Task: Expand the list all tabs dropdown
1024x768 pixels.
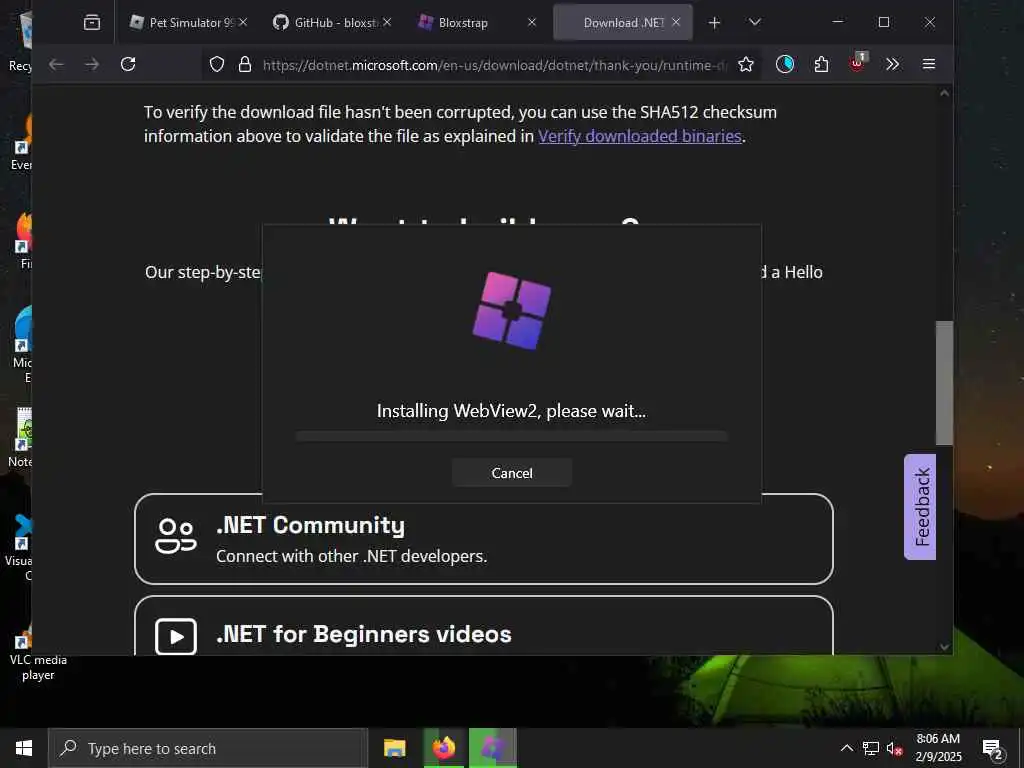Action: click(x=755, y=23)
